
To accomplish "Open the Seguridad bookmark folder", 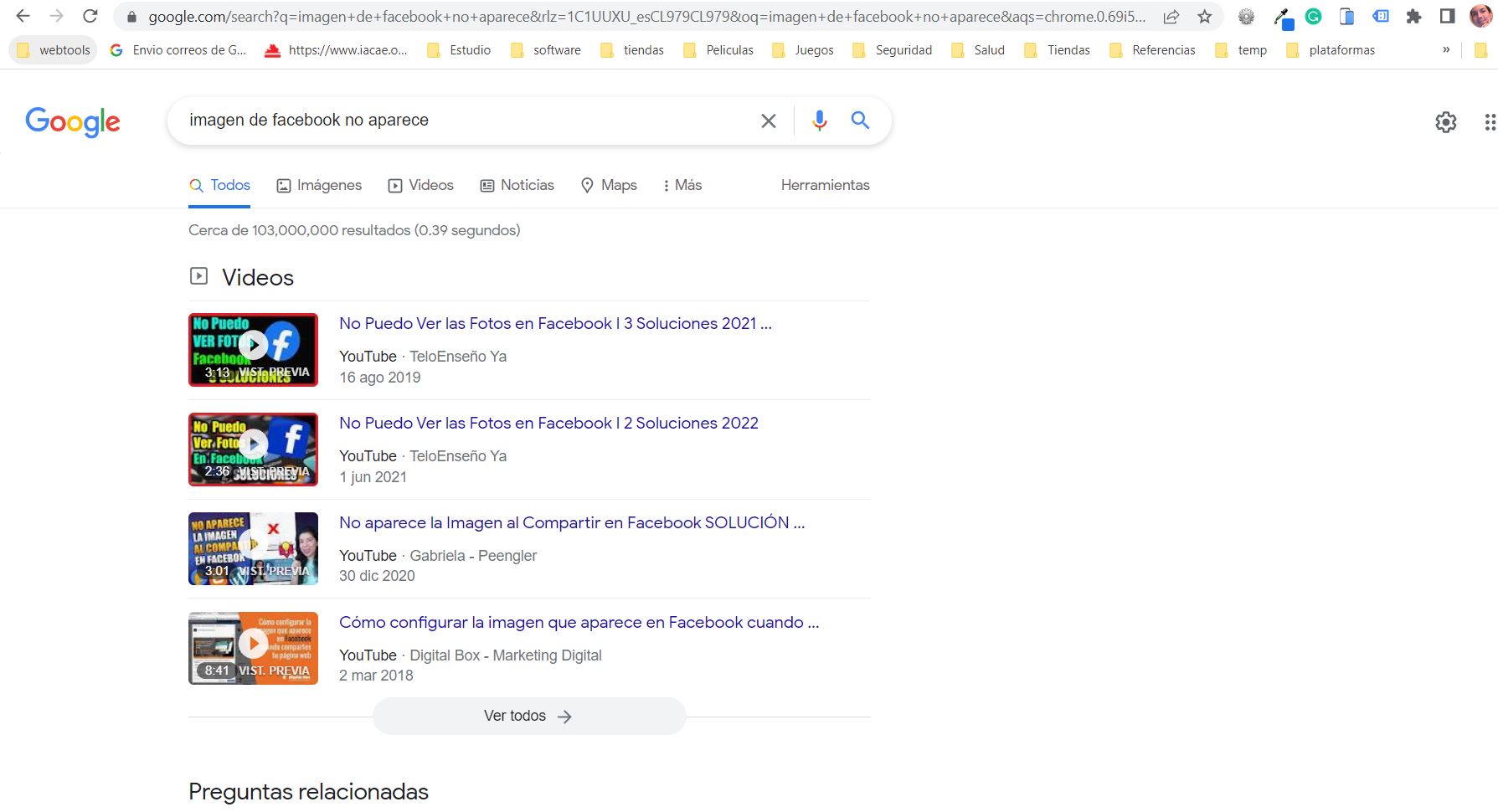I will coord(893,50).
